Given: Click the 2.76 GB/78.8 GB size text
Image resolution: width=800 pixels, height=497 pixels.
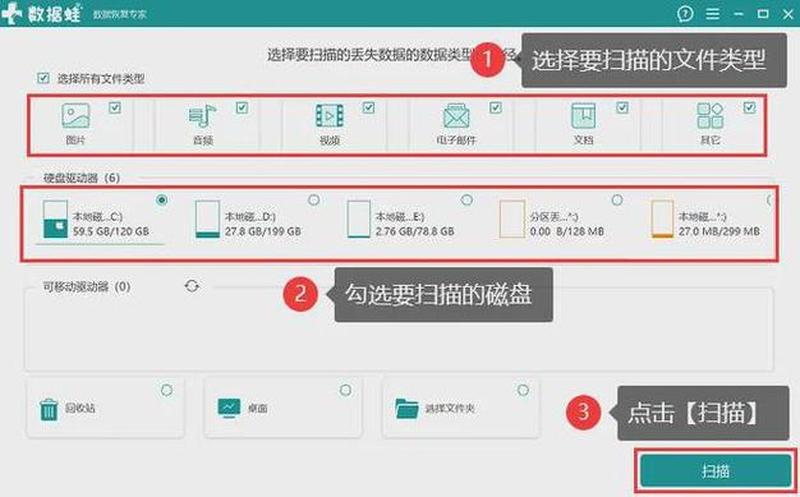Looking at the screenshot, I should (x=415, y=231).
